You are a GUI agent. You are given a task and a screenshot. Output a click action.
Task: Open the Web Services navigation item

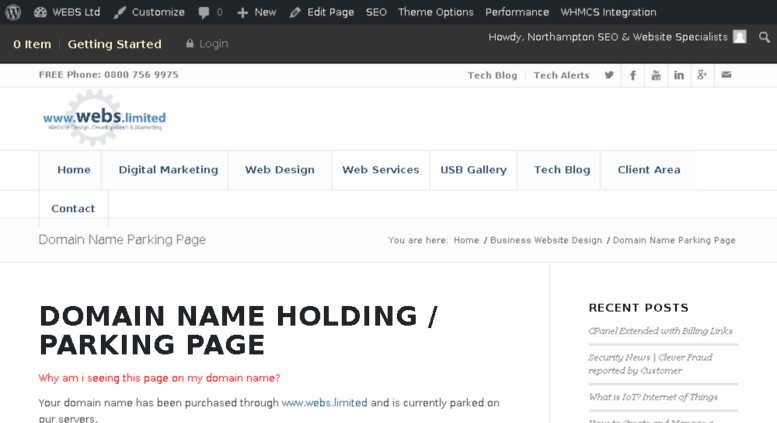[381, 170]
